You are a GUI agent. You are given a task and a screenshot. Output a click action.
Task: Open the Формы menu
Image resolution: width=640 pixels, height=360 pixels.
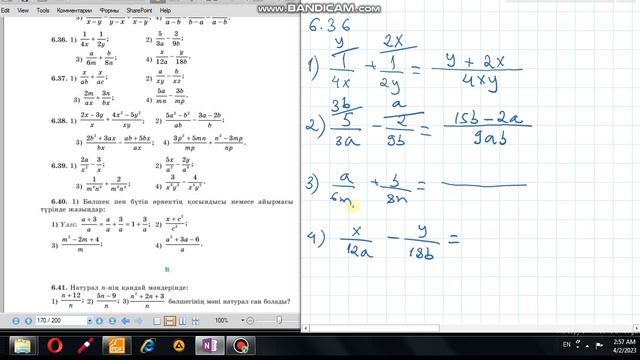point(109,10)
